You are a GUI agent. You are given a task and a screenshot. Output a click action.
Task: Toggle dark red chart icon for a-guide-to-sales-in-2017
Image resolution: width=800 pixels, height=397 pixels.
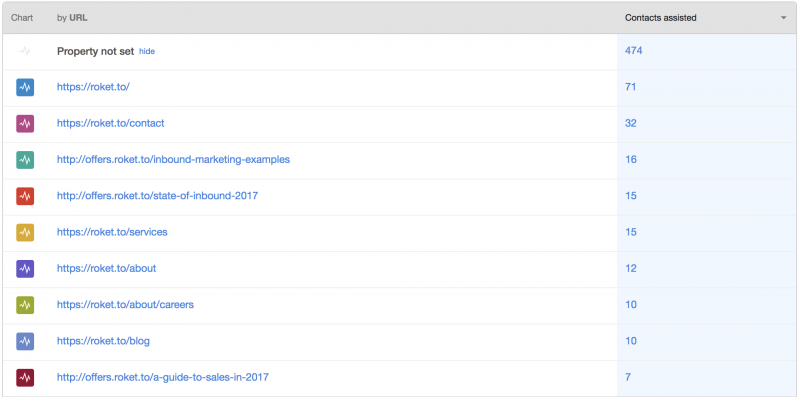25,378
